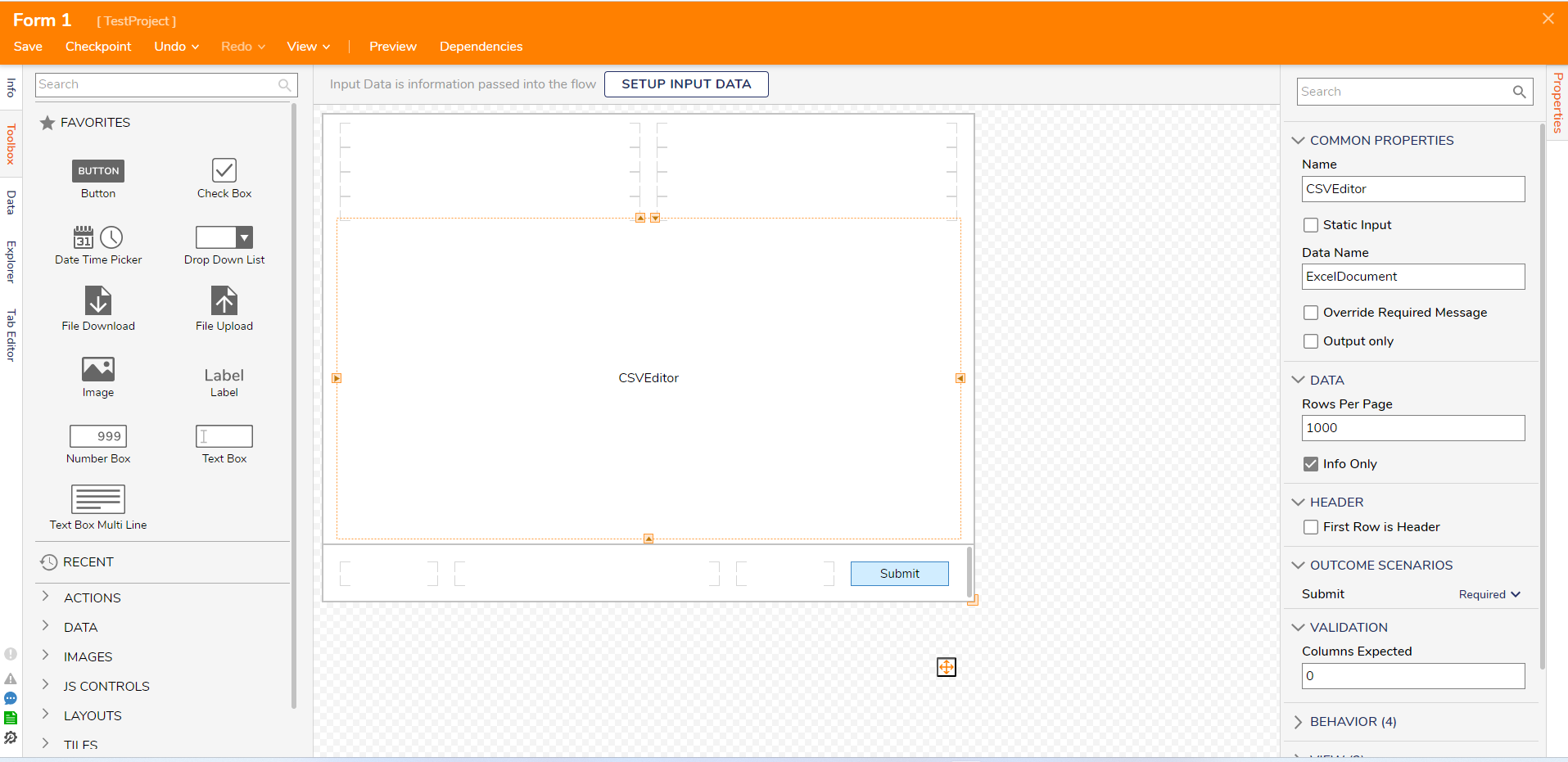Click the properties search magnifier icon
This screenshot has width=1568, height=762.
[1519, 92]
